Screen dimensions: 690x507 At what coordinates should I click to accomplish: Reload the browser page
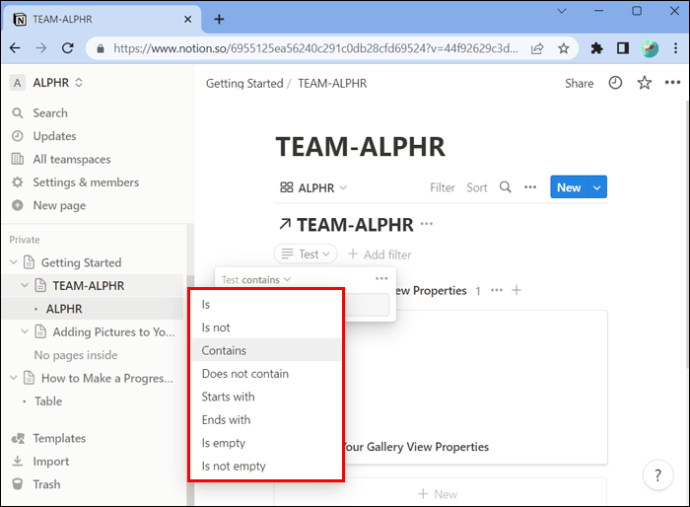pos(67,48)
